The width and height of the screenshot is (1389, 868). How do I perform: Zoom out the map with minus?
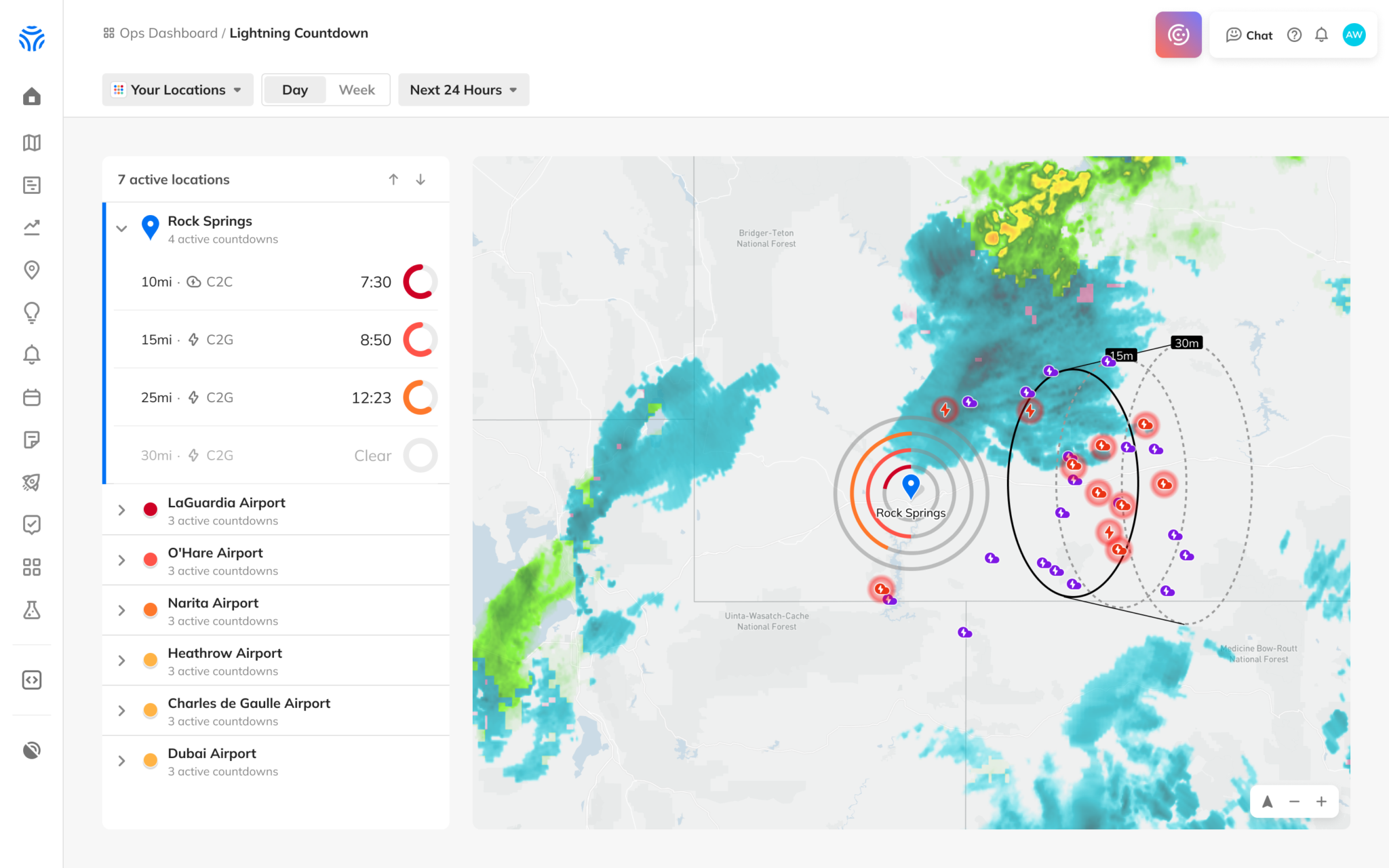pyautogui.click(x=1294, y=802)
